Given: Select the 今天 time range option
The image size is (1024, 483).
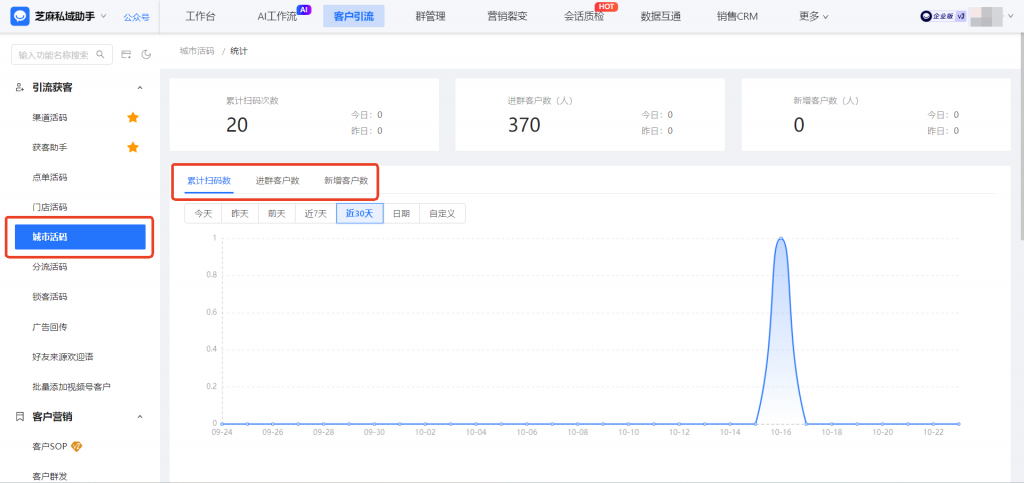Looking at the screenshot, I should point(203,213).
